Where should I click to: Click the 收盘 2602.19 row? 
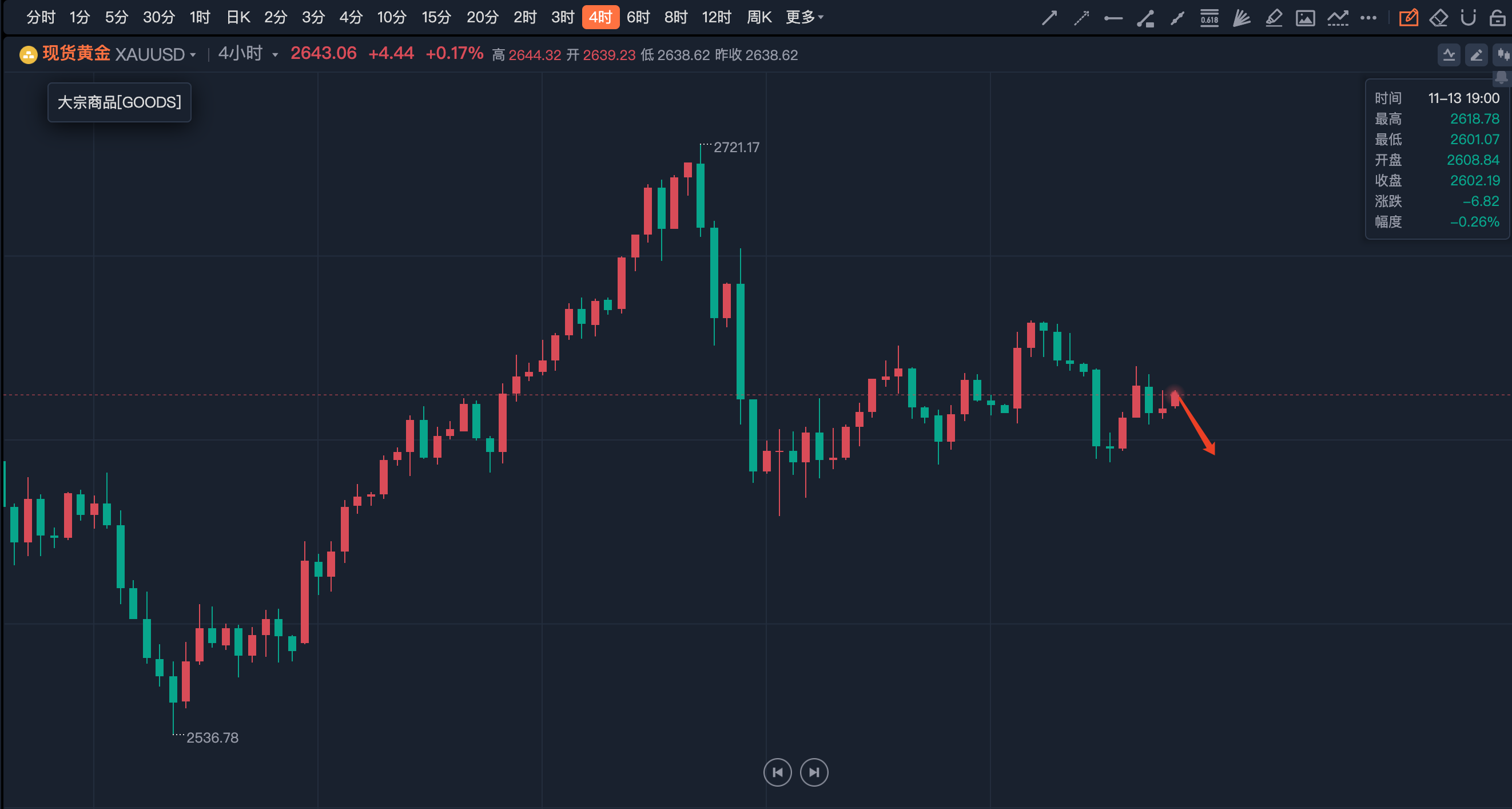[x=1437, y=181]
